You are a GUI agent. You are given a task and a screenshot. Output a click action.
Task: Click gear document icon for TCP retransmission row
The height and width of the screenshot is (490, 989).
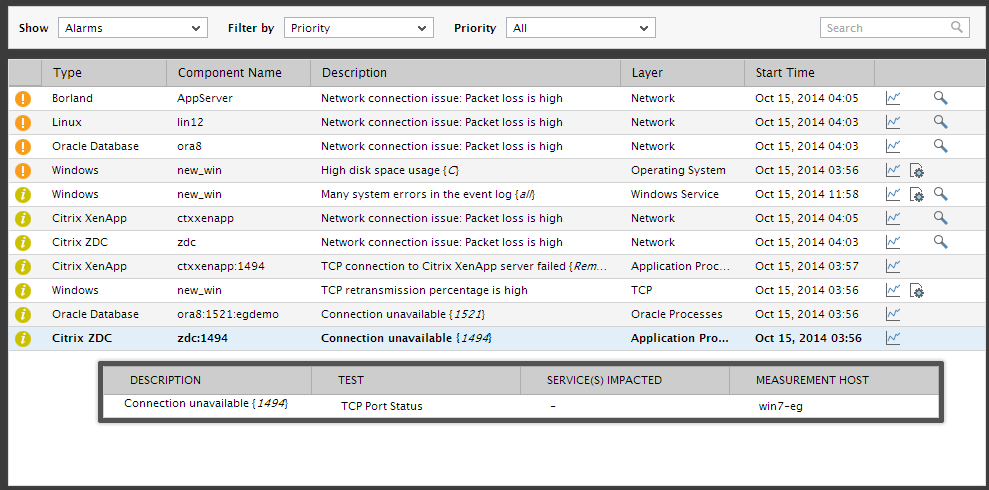point(916,291)
